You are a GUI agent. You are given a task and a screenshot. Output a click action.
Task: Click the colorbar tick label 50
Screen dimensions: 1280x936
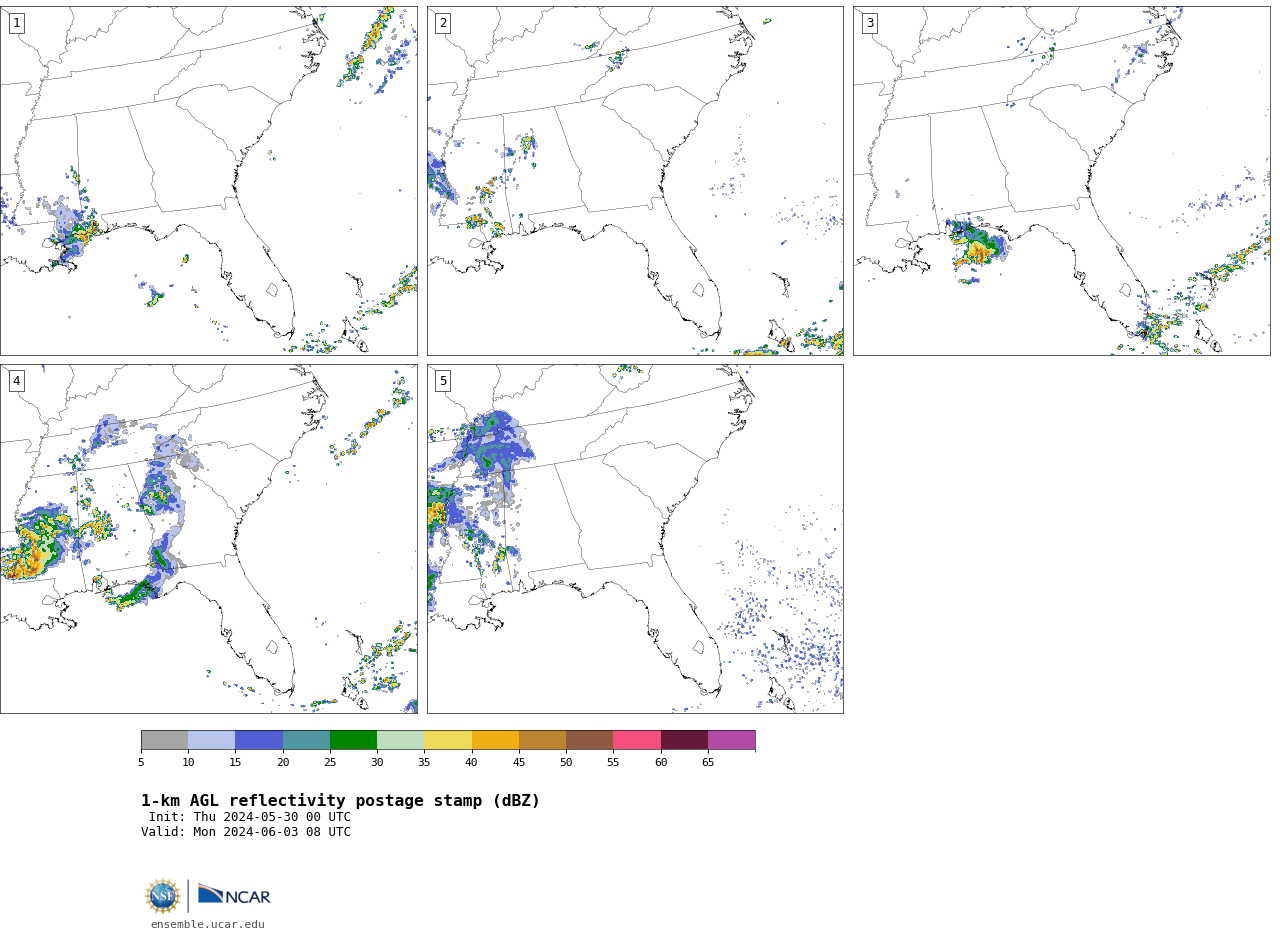pyautogui.click(x=566, y=762)
